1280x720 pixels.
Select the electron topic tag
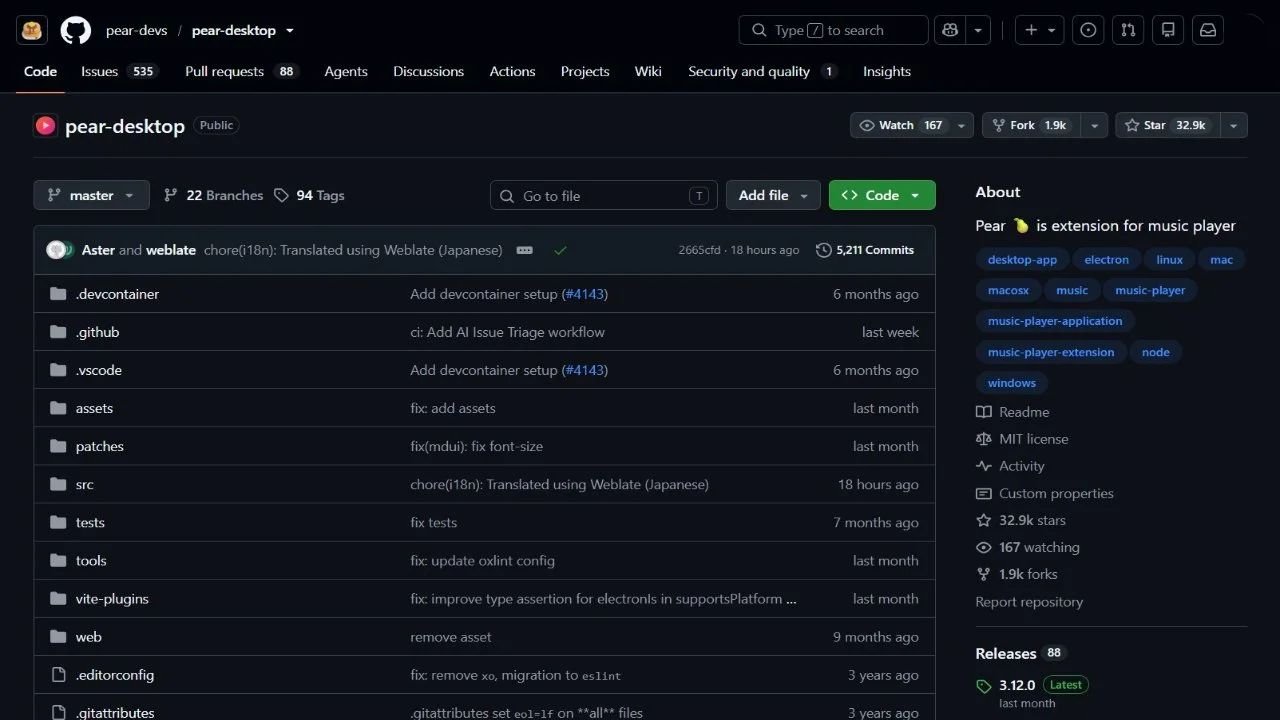click(x=1107, y=260)
